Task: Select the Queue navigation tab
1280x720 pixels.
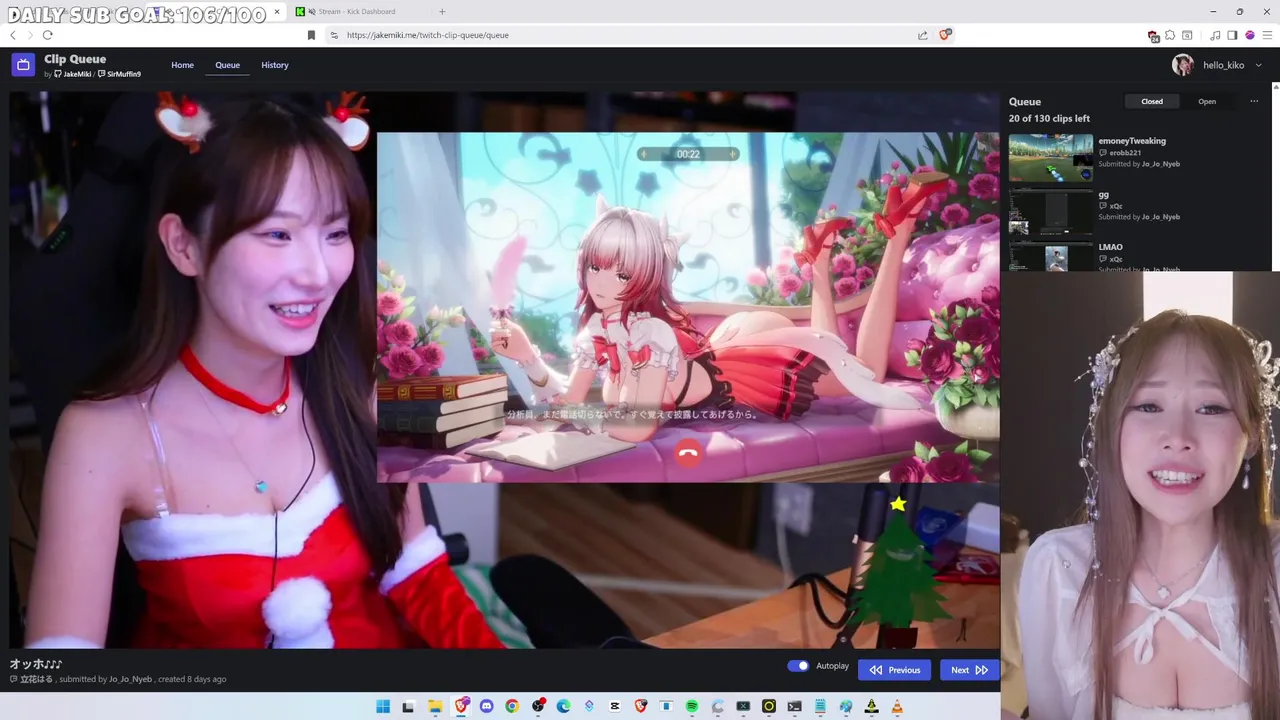Action: 227,65
